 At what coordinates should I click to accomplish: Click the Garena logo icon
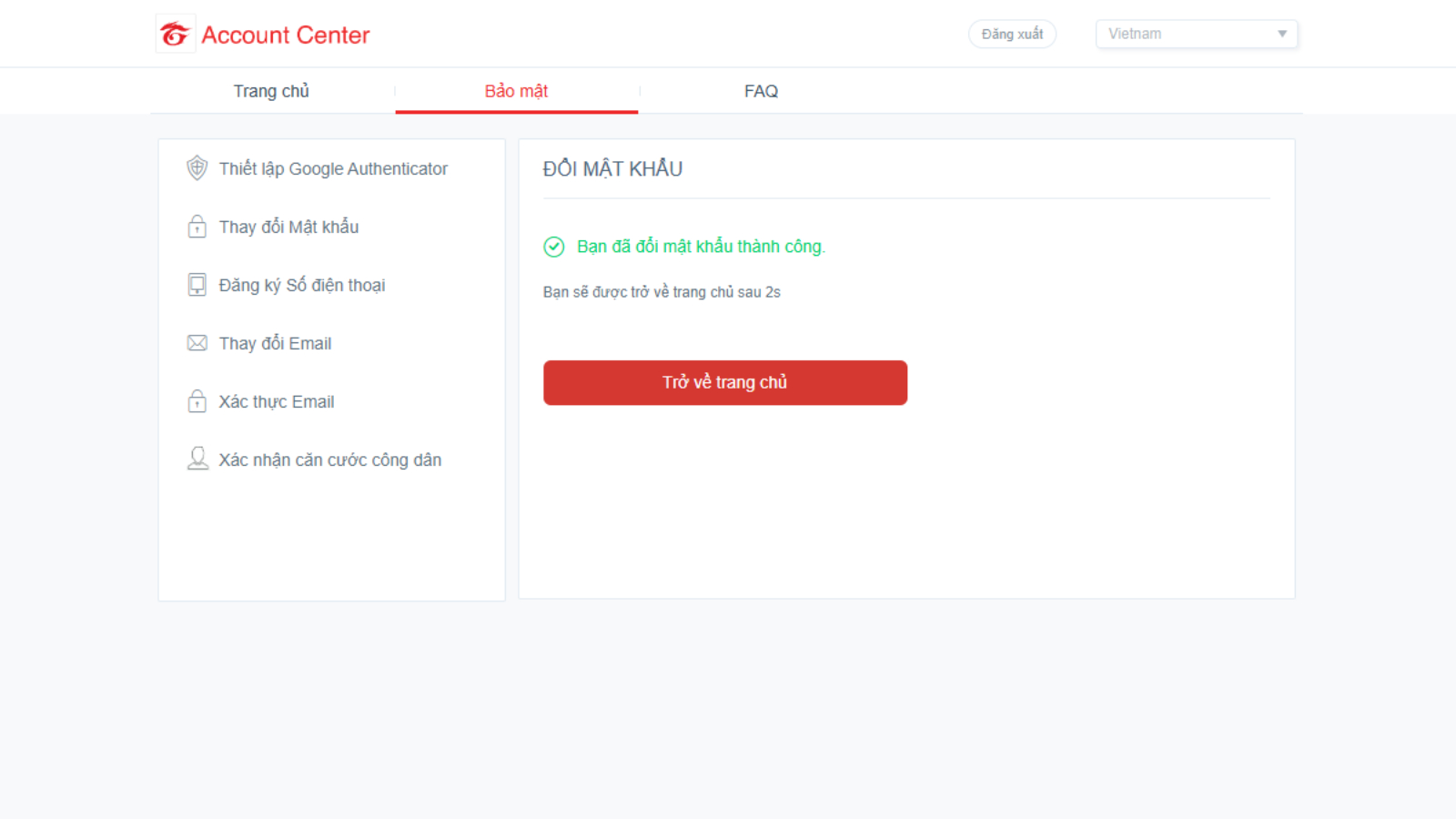(175, 35)
